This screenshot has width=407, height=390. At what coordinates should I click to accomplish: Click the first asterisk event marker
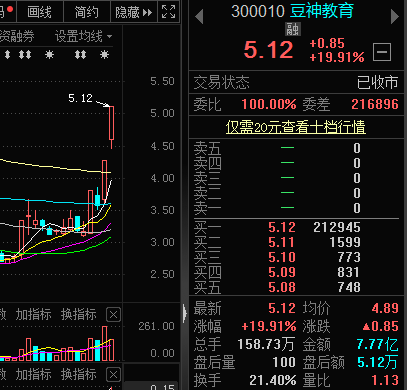click(49, 54)
